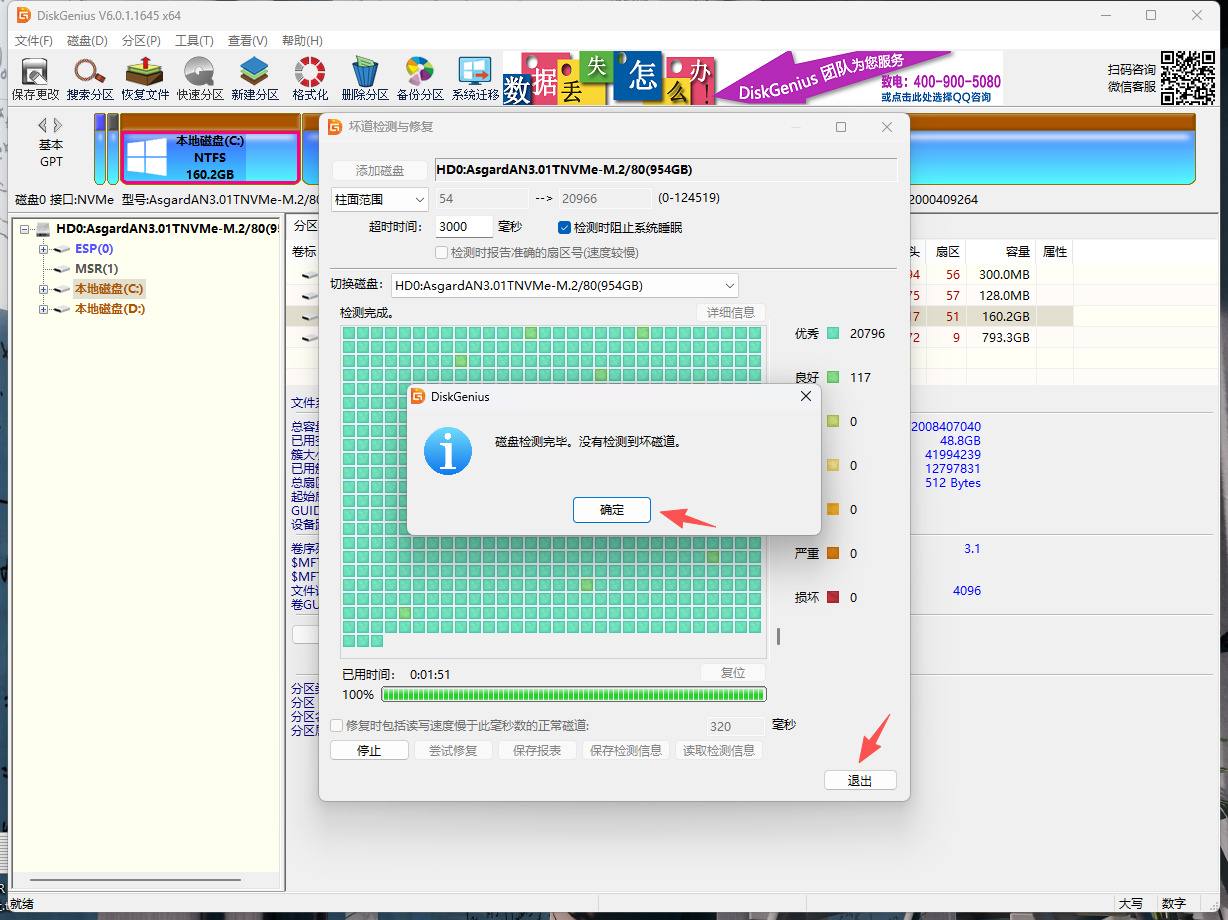Launch System Migration (系统迁移) from the toolbar

click(475, 79)
